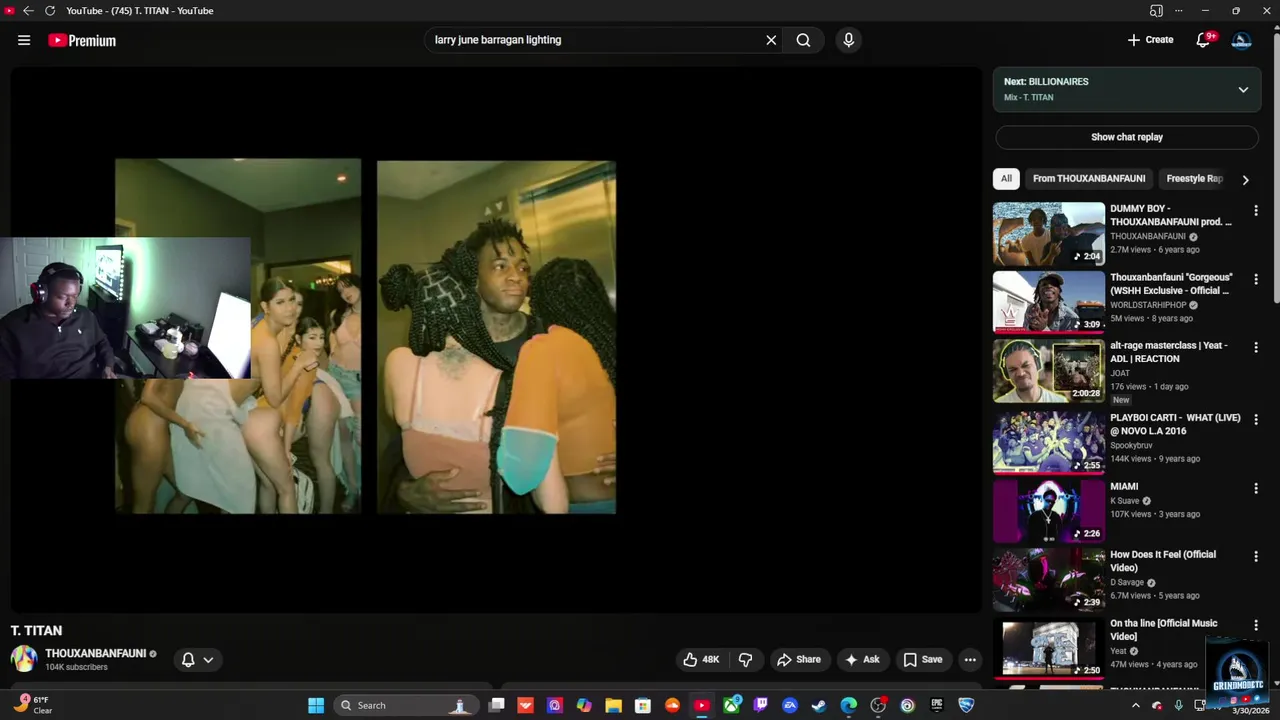Open THOUXANBANFAUNI channel avatar
1280x720 pixels.
[x=24, y=659]
